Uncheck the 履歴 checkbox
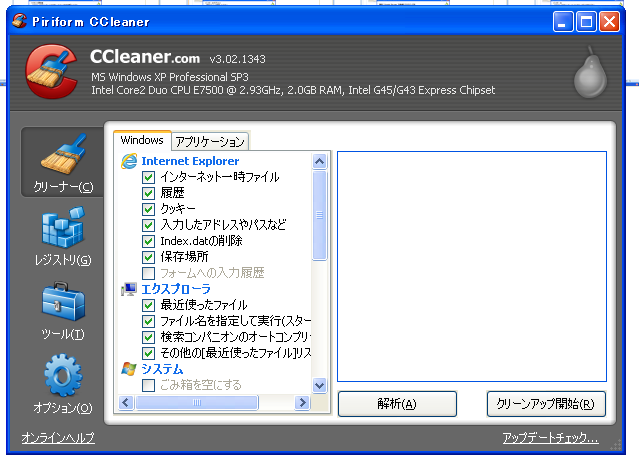The width and height of the screenshot is (639, 458). [148, 193]
